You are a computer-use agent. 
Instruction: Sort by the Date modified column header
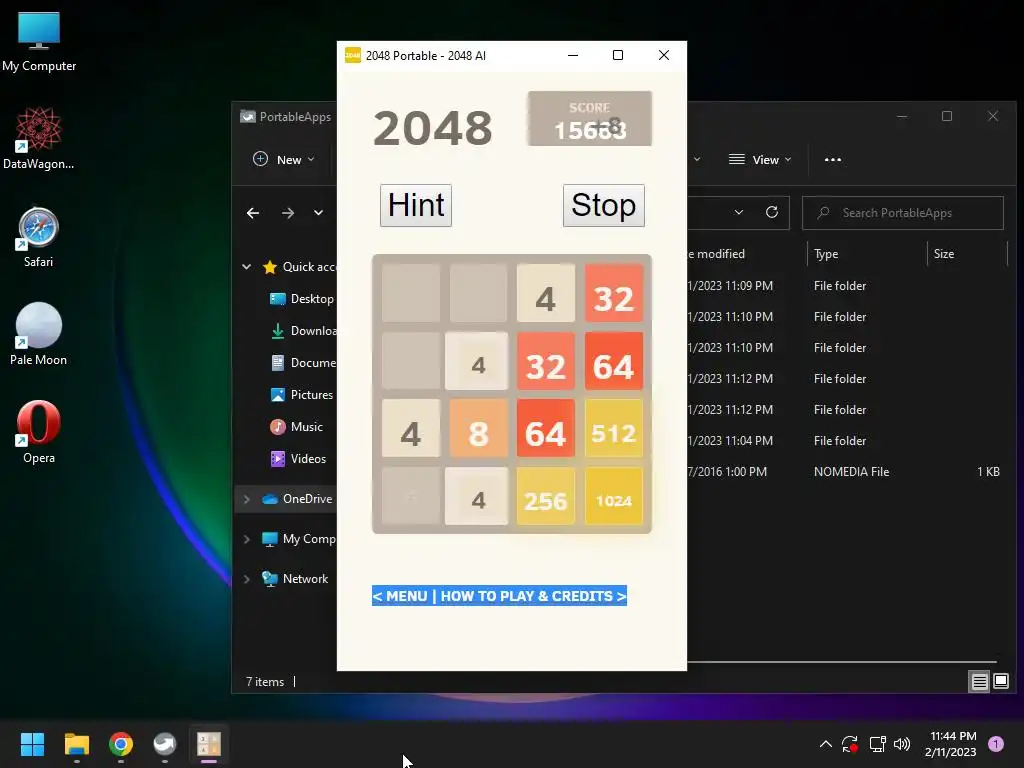pos(748,253)
